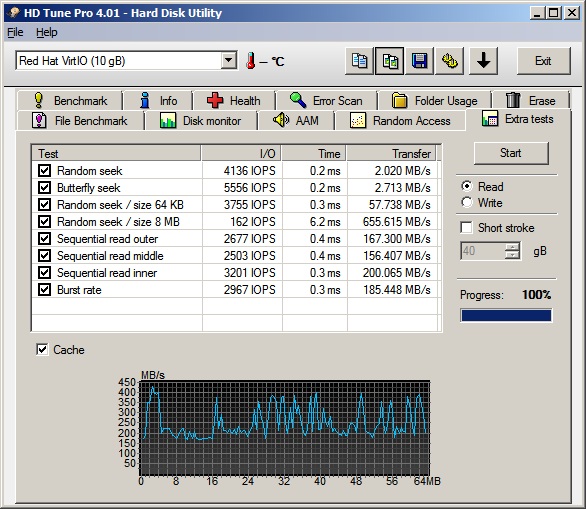Click the Extra tests chart icon
Viewport: 586px width, 509px height.
pyautogui.click(x=490, y=118)
